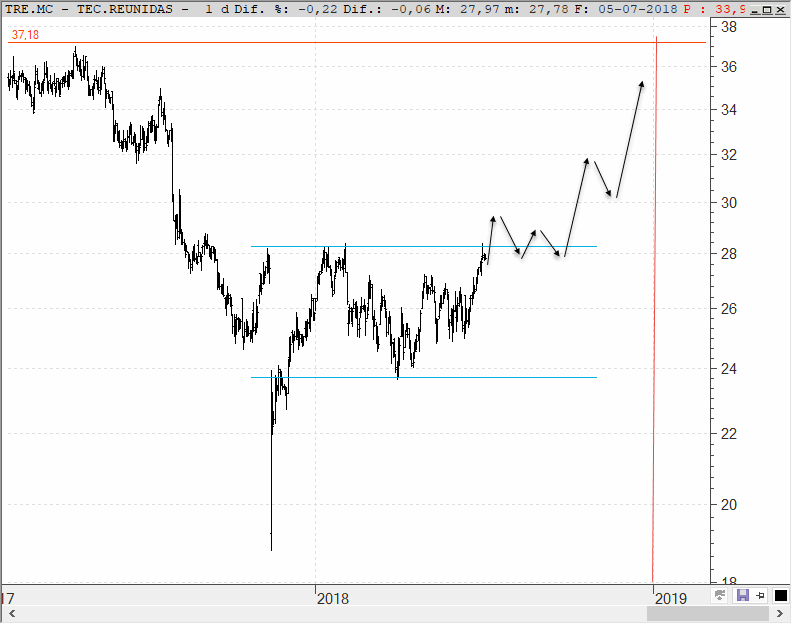Click the pushpin icon beside the save icon
This screenshot has width=792, height=624.
[x=760, y=596]
